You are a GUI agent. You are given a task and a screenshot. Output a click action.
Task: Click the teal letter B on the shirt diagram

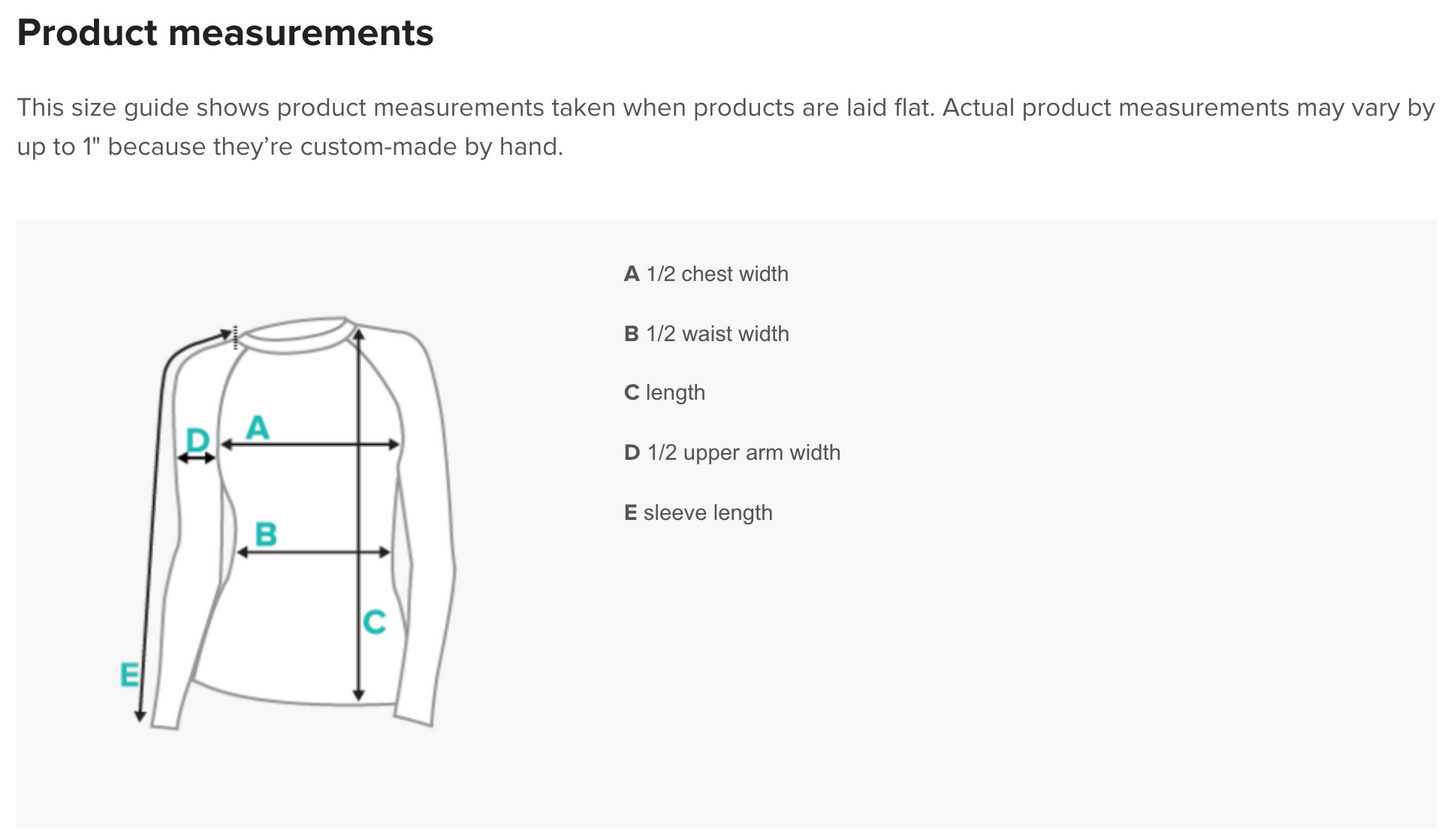pyautogui.click(x=265, y=534)
